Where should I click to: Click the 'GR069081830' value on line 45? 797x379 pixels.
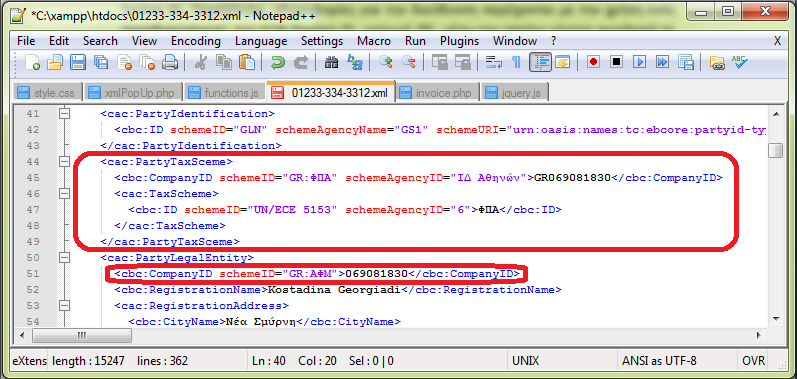572,178
